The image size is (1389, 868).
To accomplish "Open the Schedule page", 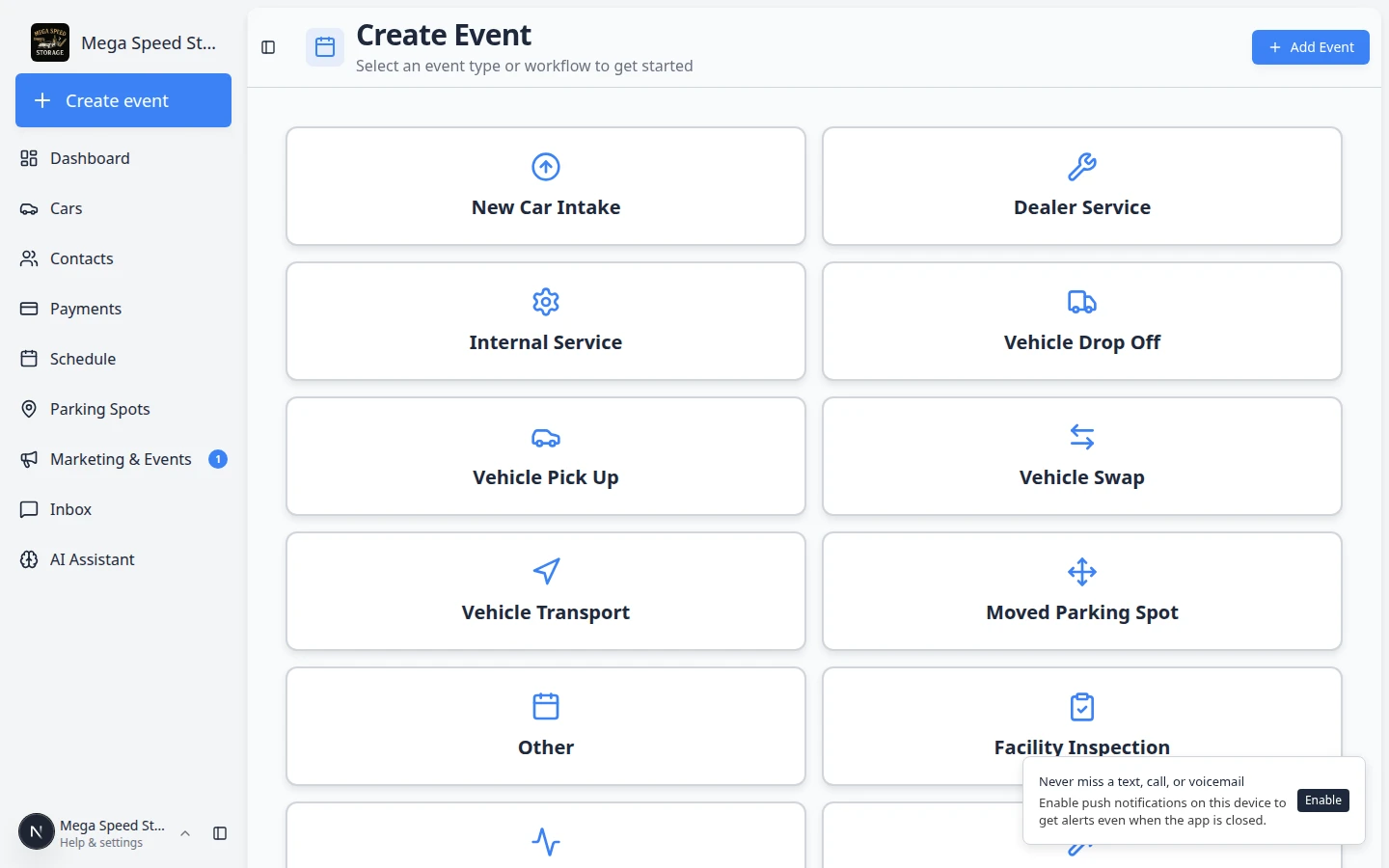I will click(x=123, y=359).
